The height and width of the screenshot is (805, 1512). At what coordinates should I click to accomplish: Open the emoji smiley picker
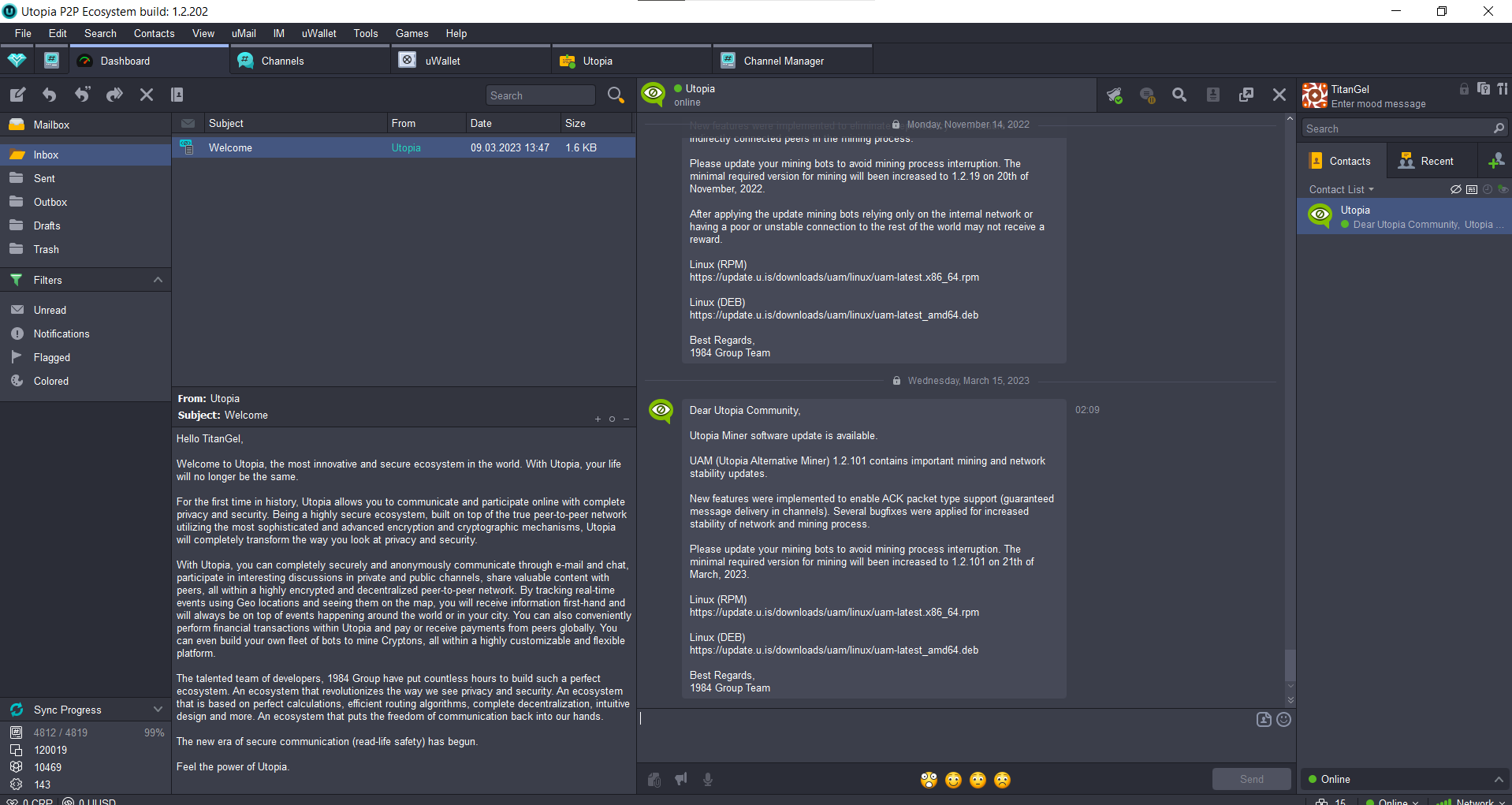coord(1283,719)
